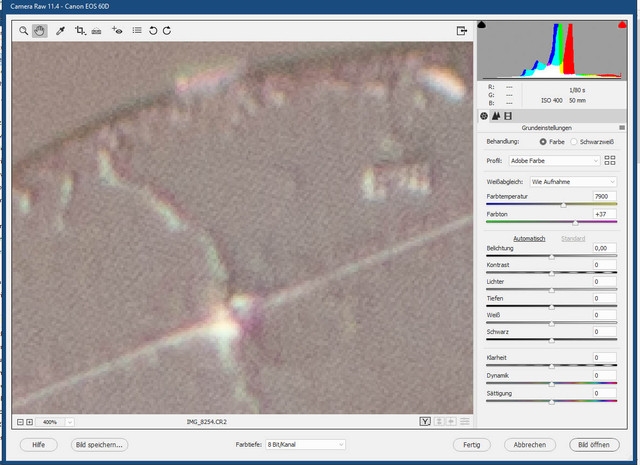Image resolution: width=640 pixels, height=465 pixels.
Task: Select the Farbe treatment radio button
Action: tap(543, 143)
